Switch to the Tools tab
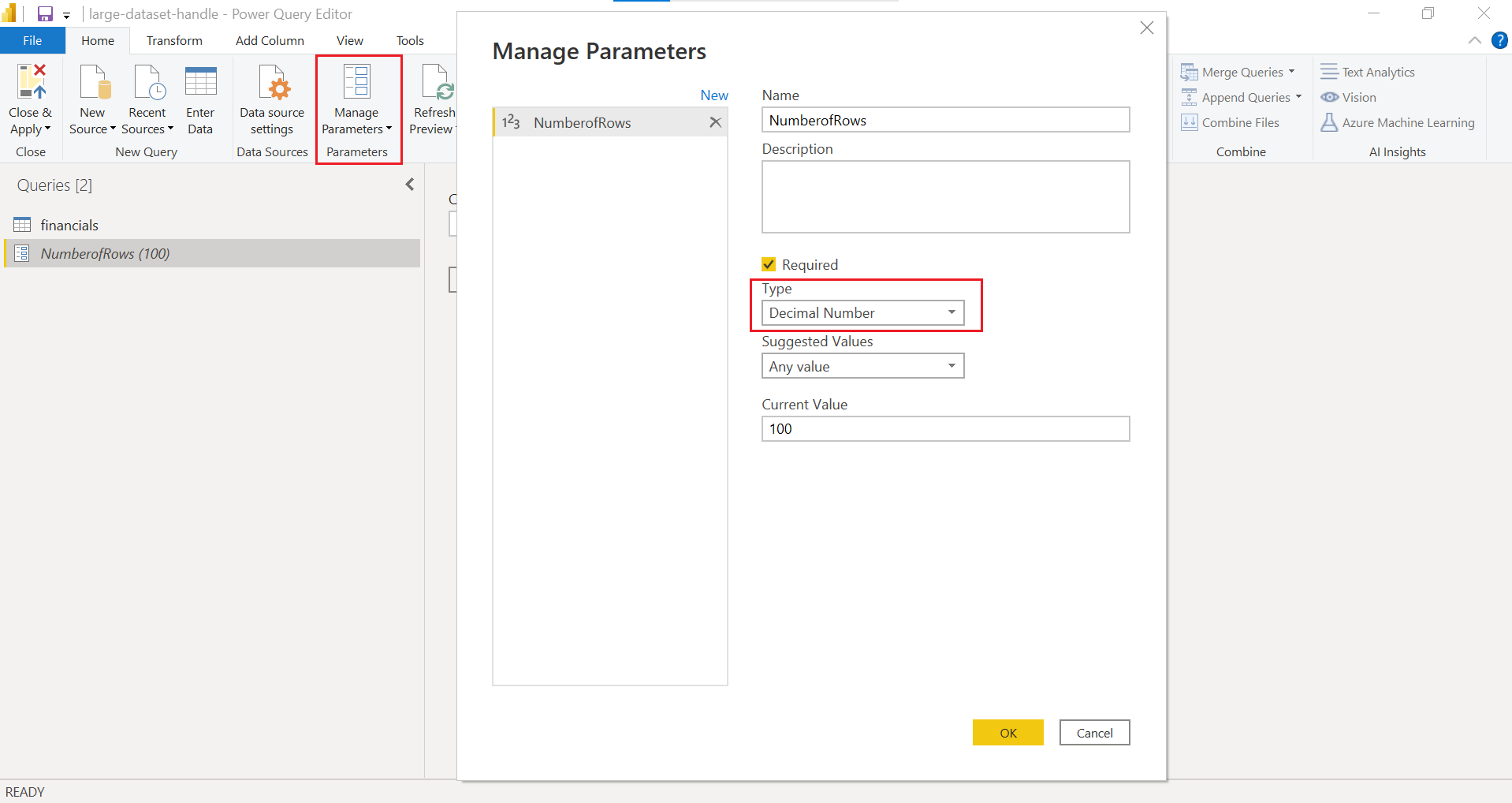This screenshot has width=1512, height=803. [410, 40]
